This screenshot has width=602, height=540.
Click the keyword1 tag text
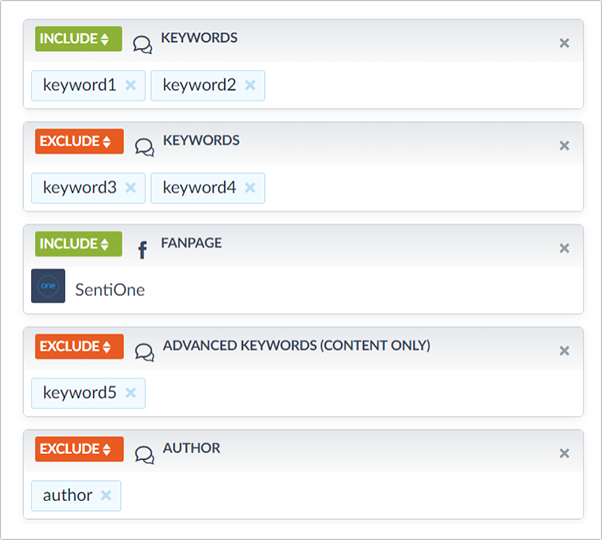coord(79,85)
